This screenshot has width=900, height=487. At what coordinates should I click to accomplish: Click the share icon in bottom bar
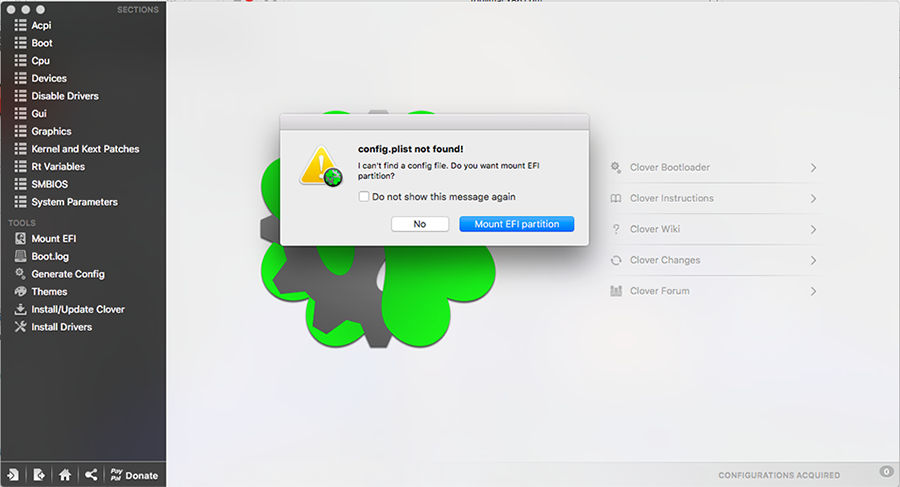coord(91,475)
